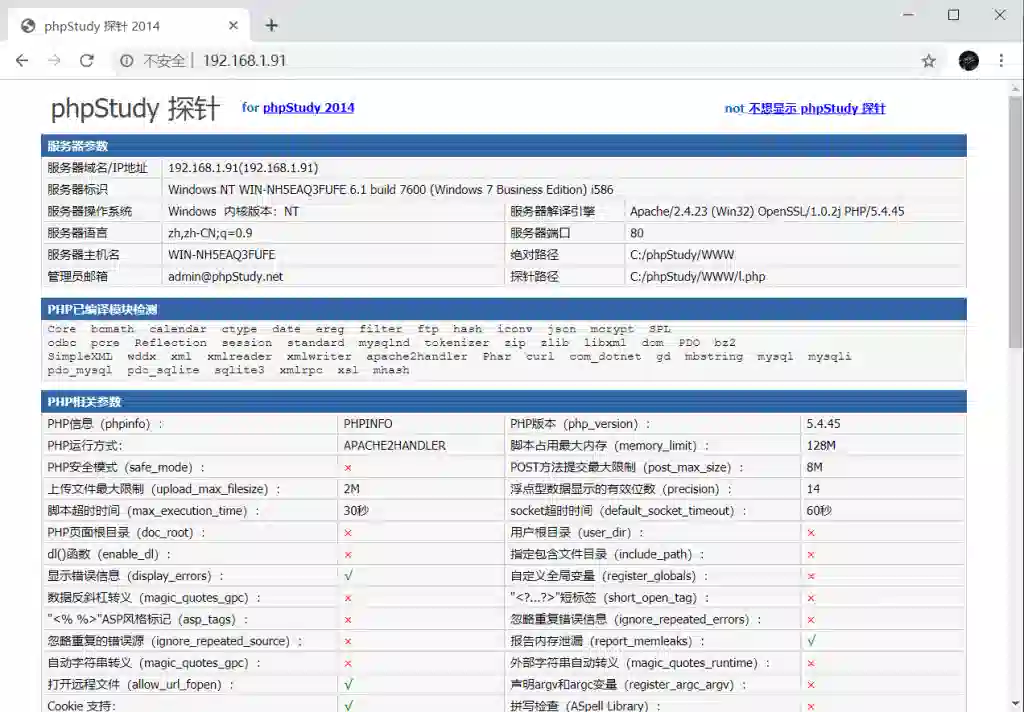The height and width of the screenshot is (712, 1024).
Task: Click the magic_quotes_runtime red cross mark
Action: point(811,663)
